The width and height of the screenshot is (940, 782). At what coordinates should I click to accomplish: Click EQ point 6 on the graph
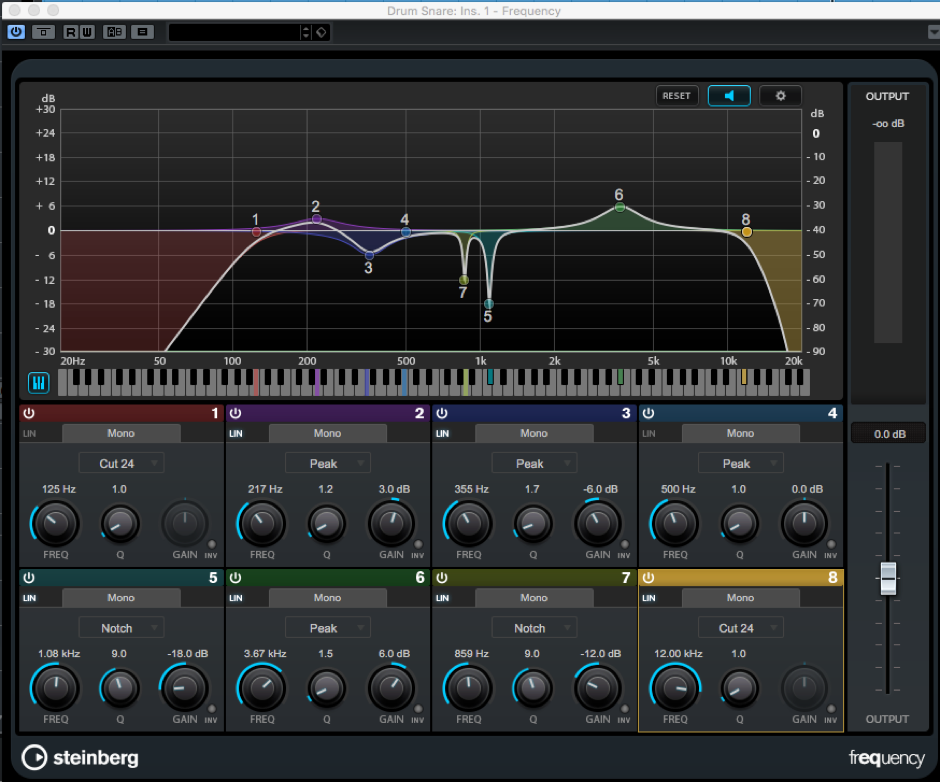click(x=620, y=207)
